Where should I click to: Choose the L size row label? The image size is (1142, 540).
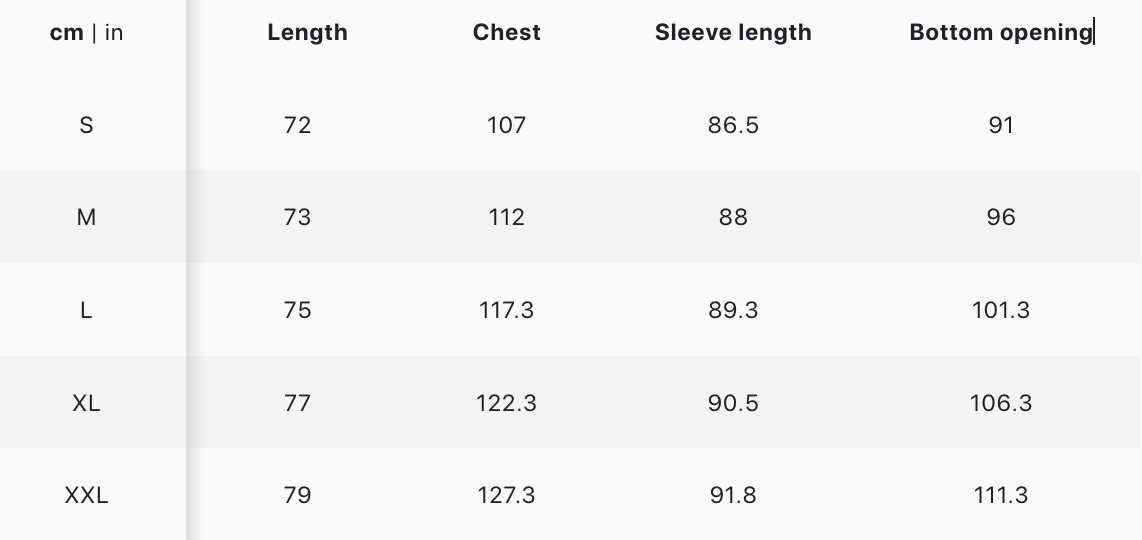[x=86, y=310]
